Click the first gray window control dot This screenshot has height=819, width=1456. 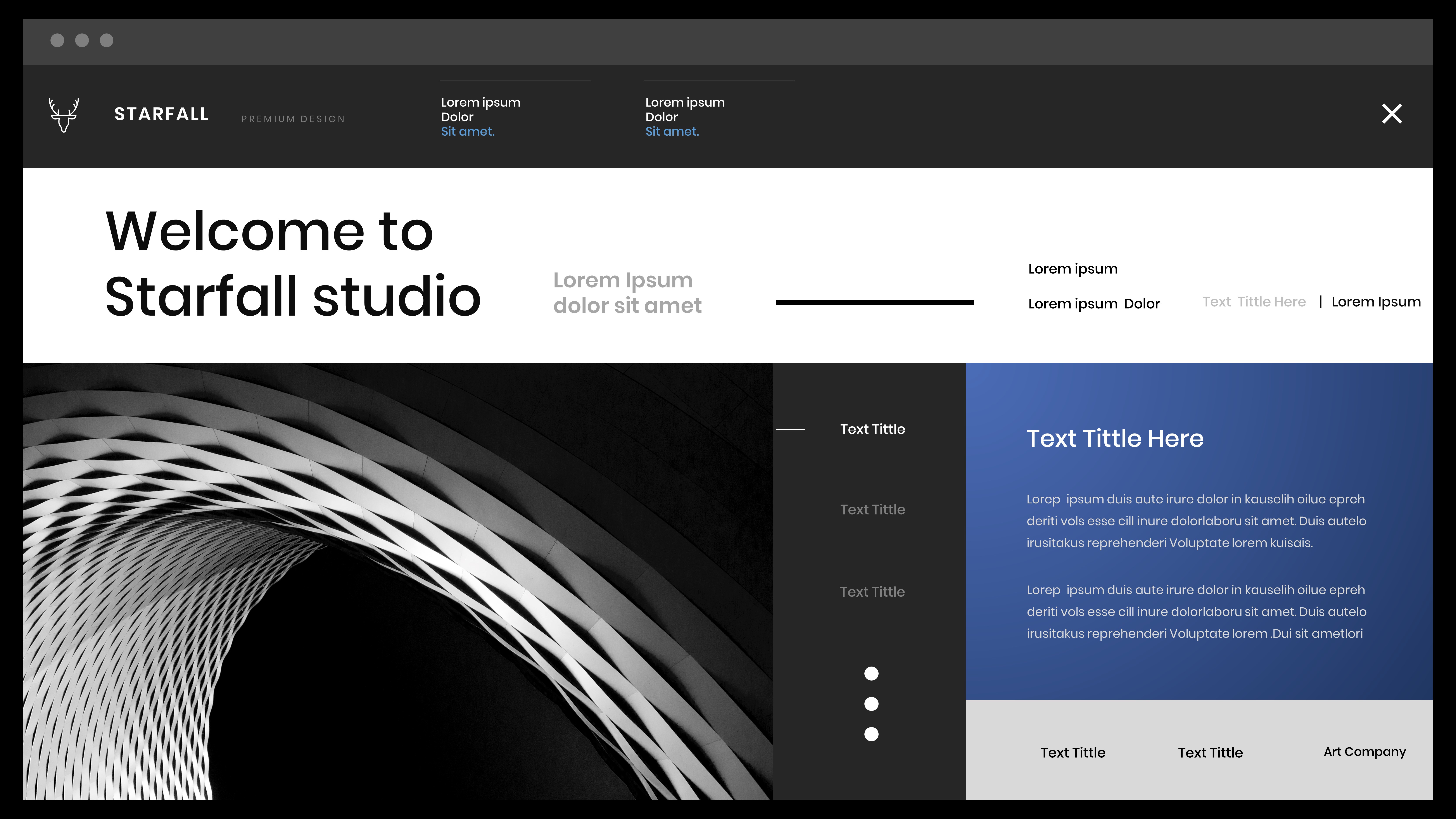click(x=57, y=40)
